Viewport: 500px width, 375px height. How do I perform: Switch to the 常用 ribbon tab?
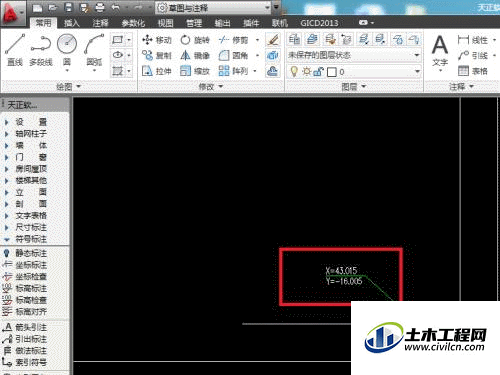click(x=44, y=23)
